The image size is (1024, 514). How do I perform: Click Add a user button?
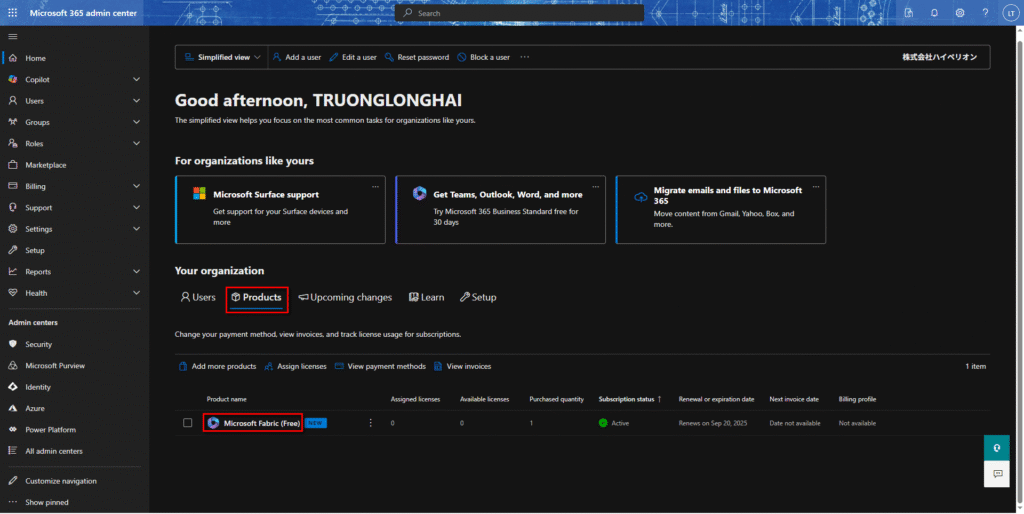pyautogui.click(x=297, y=57)
